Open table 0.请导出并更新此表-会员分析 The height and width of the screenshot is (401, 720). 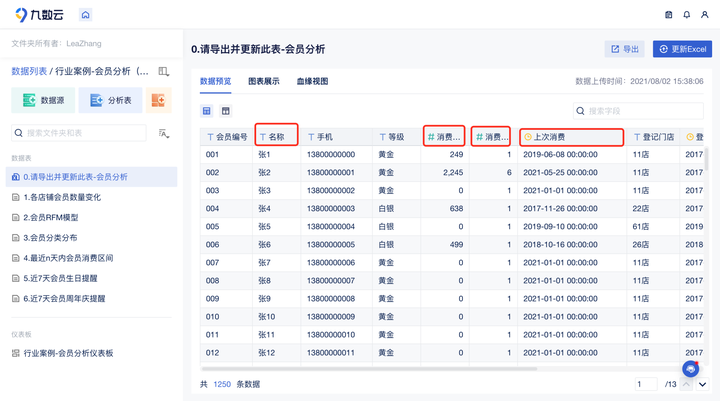tap(91, 177)
